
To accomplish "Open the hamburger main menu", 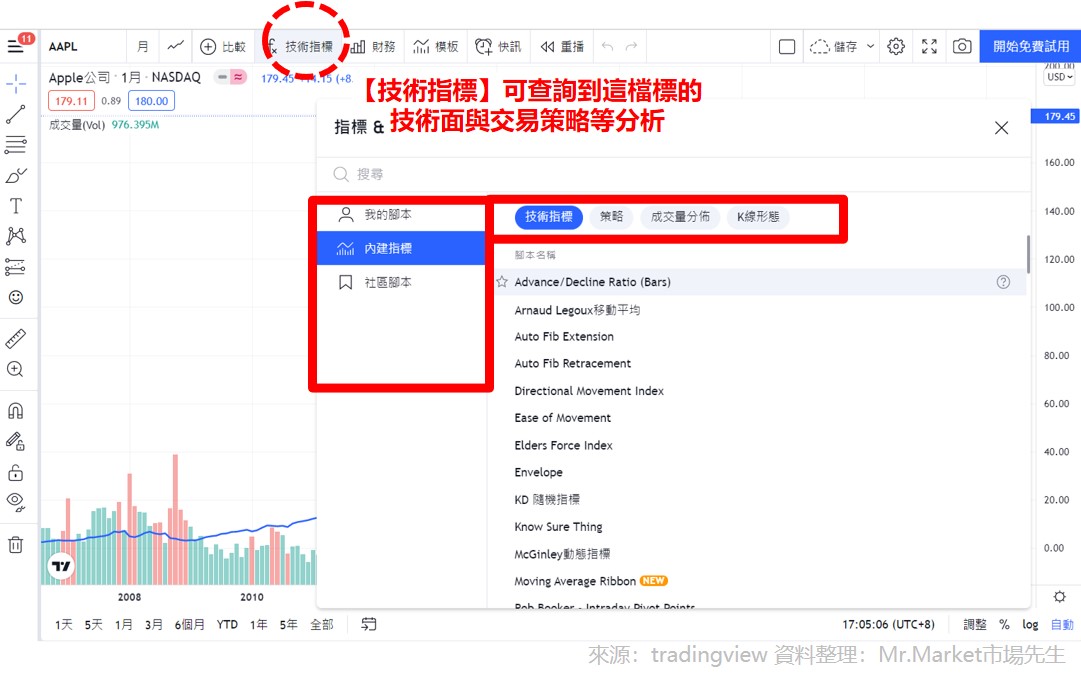I will click(x=15, y=47).
